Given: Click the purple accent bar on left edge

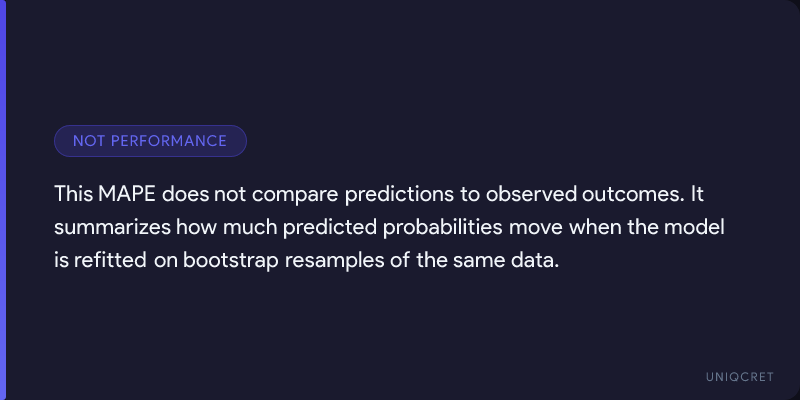Looking at the screenshot, I should [3, 200].
